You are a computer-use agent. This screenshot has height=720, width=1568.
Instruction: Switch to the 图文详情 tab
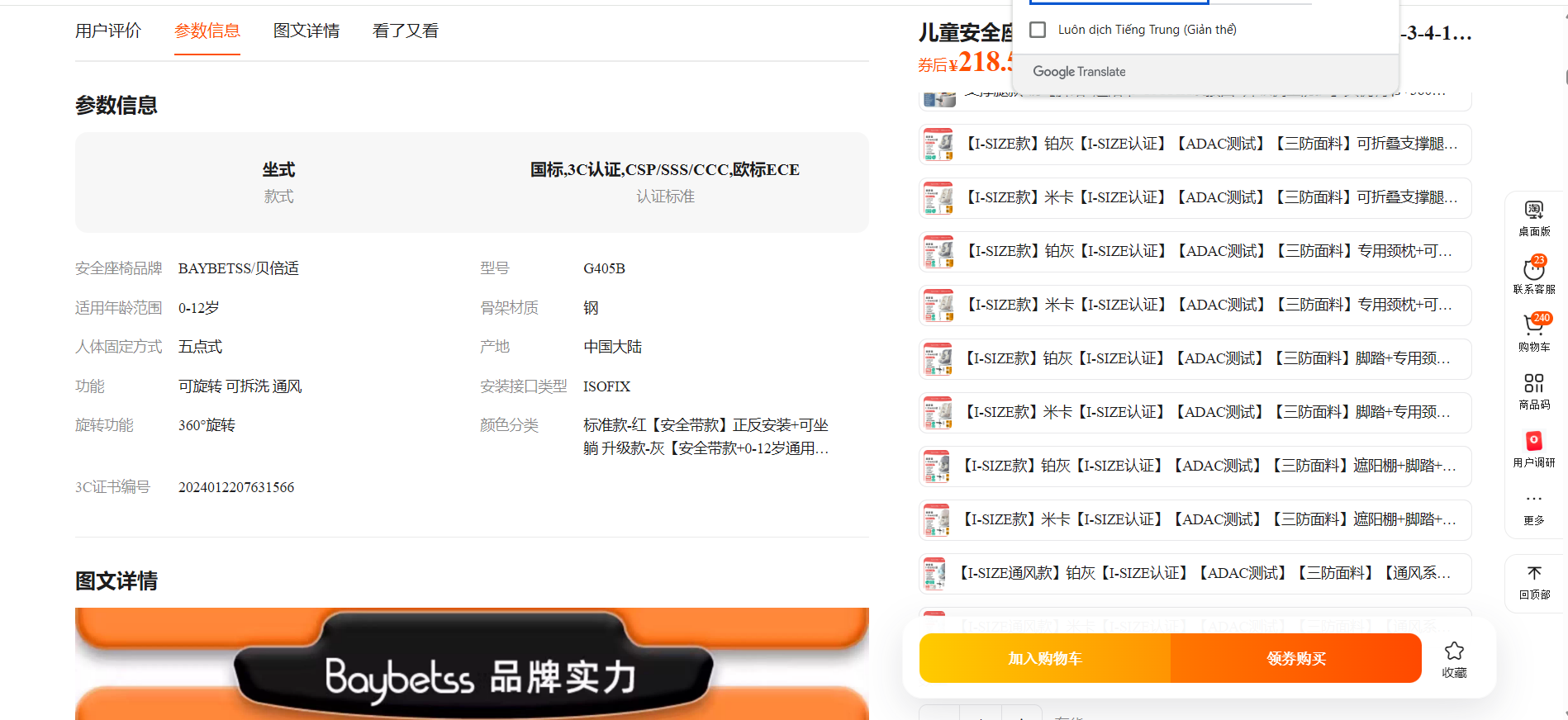(306, 31)
